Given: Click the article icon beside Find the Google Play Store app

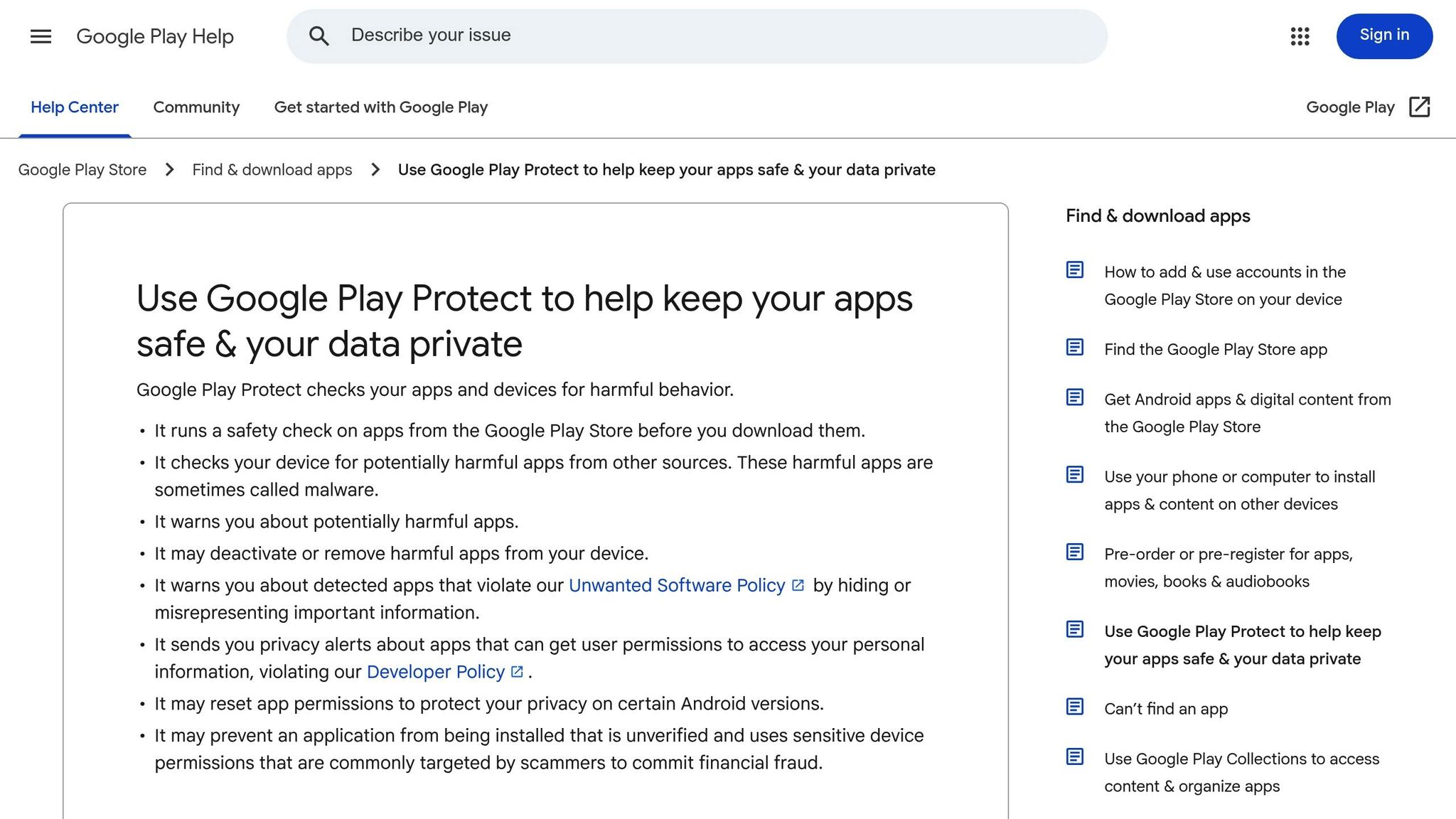Looking at the screenshot, I should [1074, 348].
